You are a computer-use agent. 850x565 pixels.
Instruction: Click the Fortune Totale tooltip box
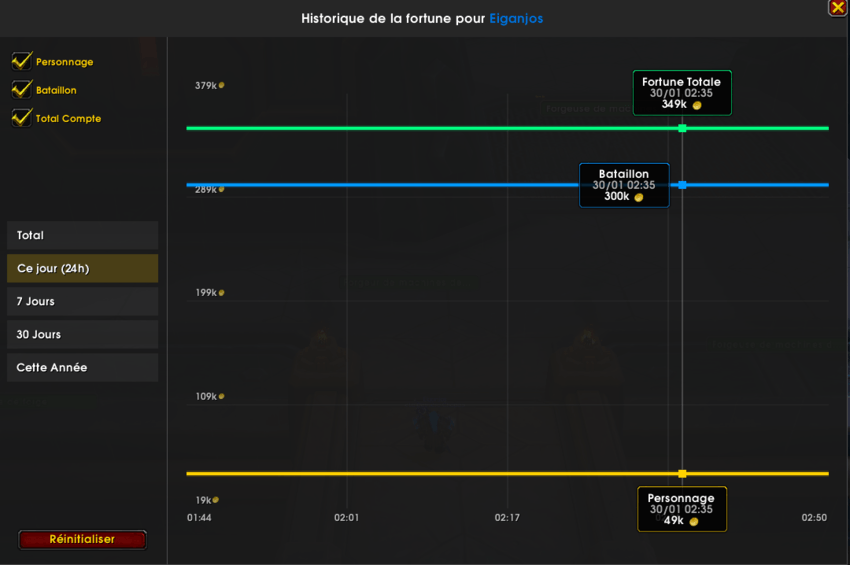tap(682, 93)
